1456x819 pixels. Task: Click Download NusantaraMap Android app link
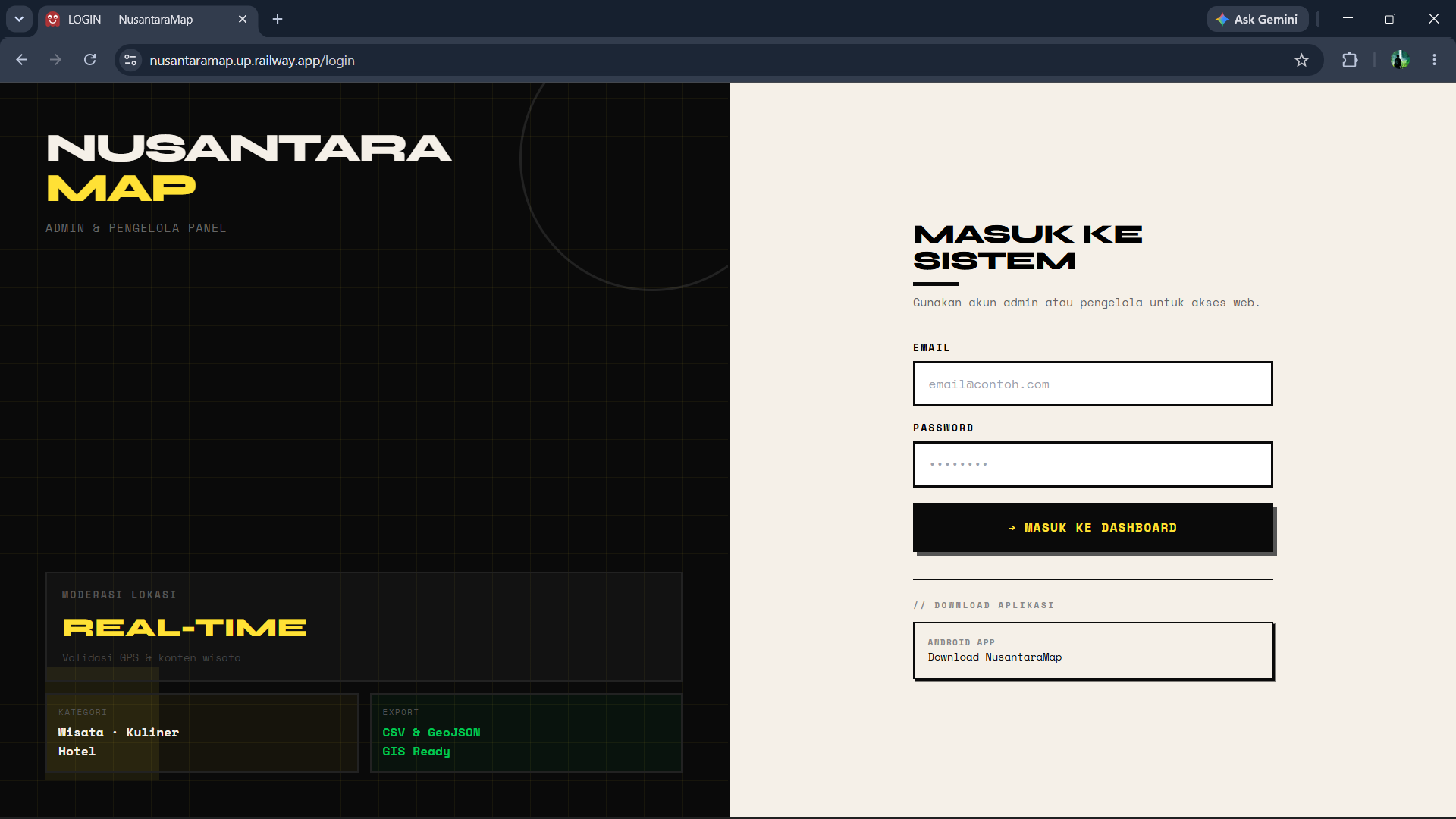(1093, 651)
